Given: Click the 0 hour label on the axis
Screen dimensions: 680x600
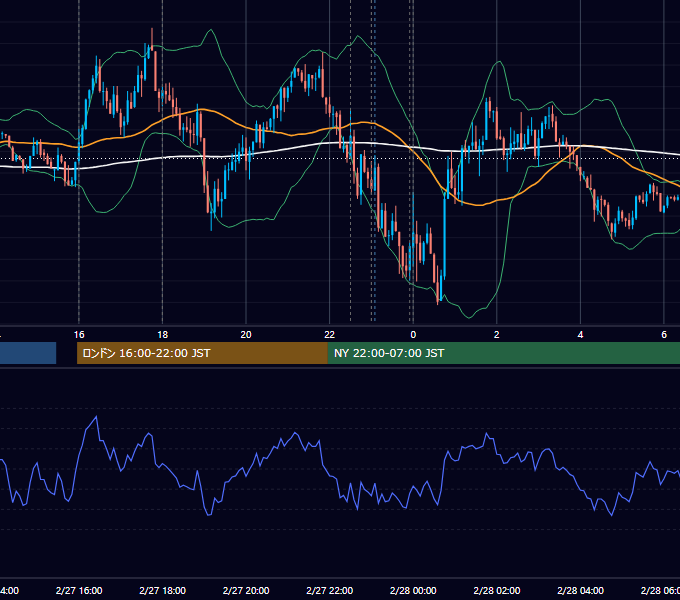Looking at the screenshot, I should coord(413,335).
